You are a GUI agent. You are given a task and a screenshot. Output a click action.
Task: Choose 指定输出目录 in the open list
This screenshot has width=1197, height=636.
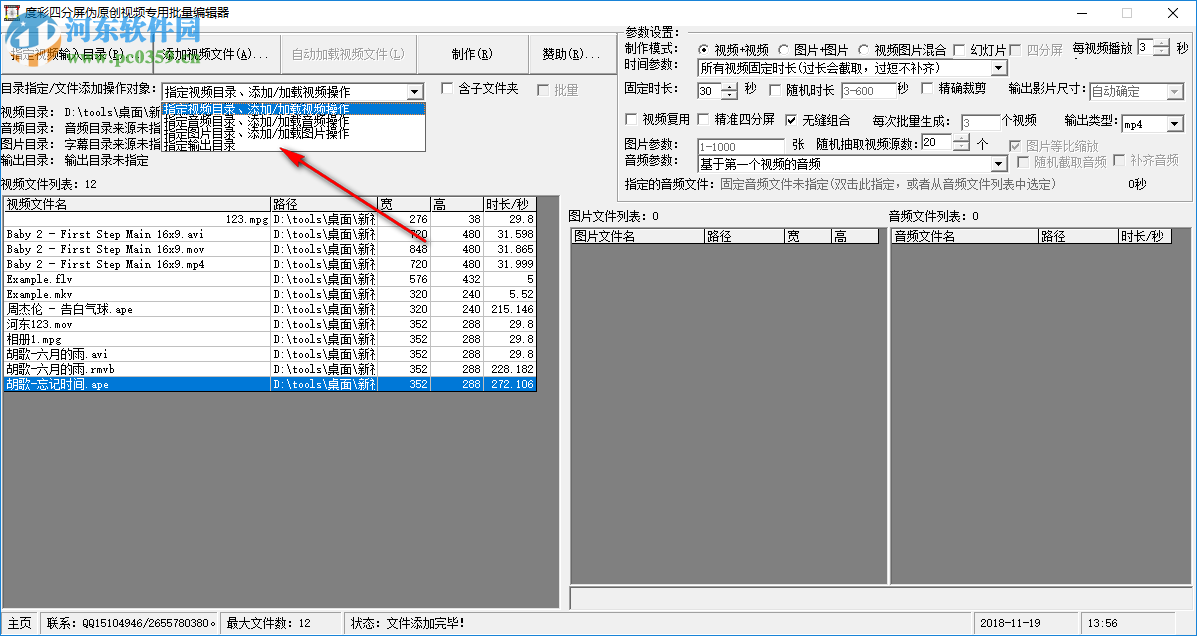coord(293,144)
